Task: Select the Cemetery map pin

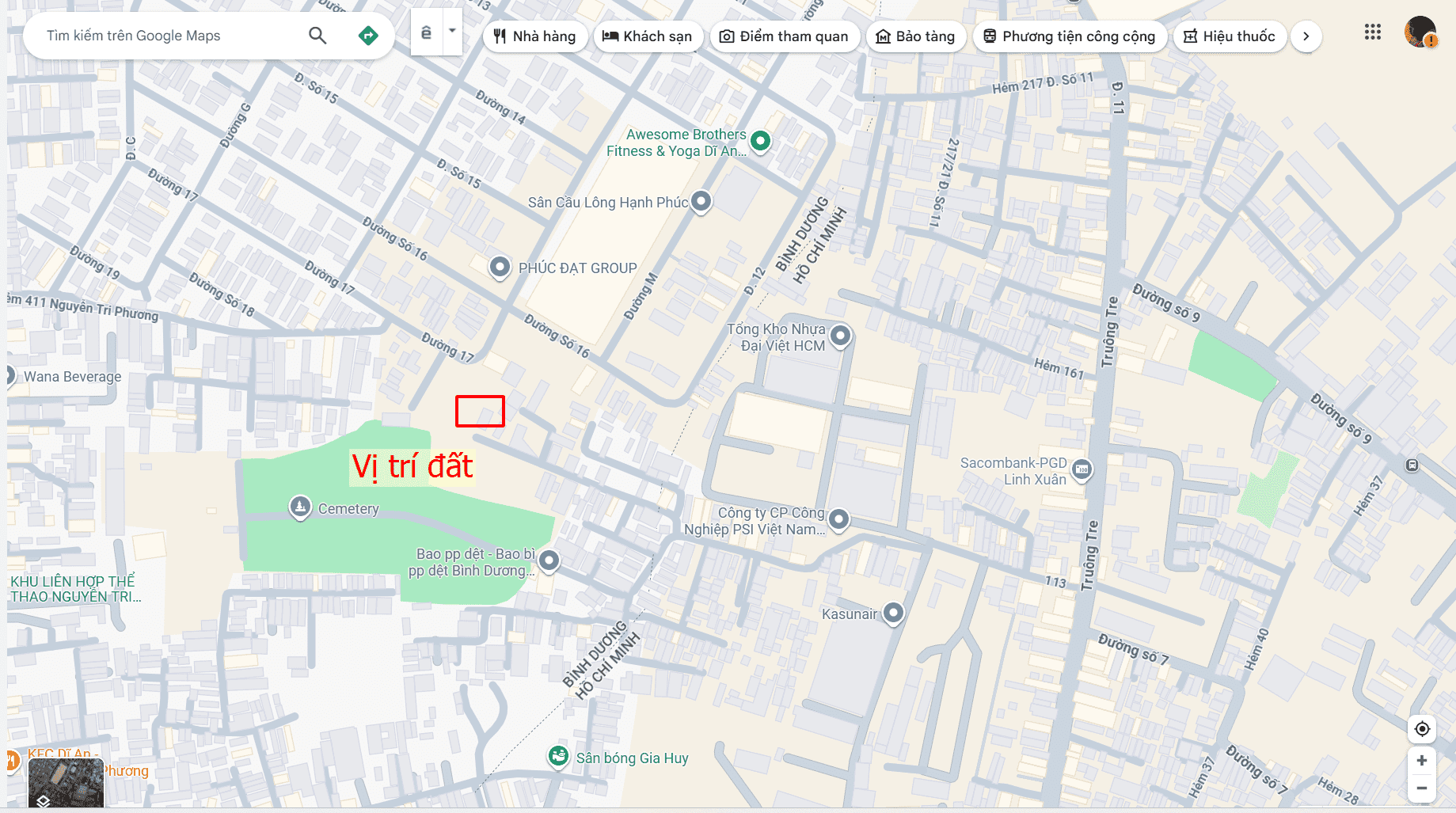Action: point(300,506)
